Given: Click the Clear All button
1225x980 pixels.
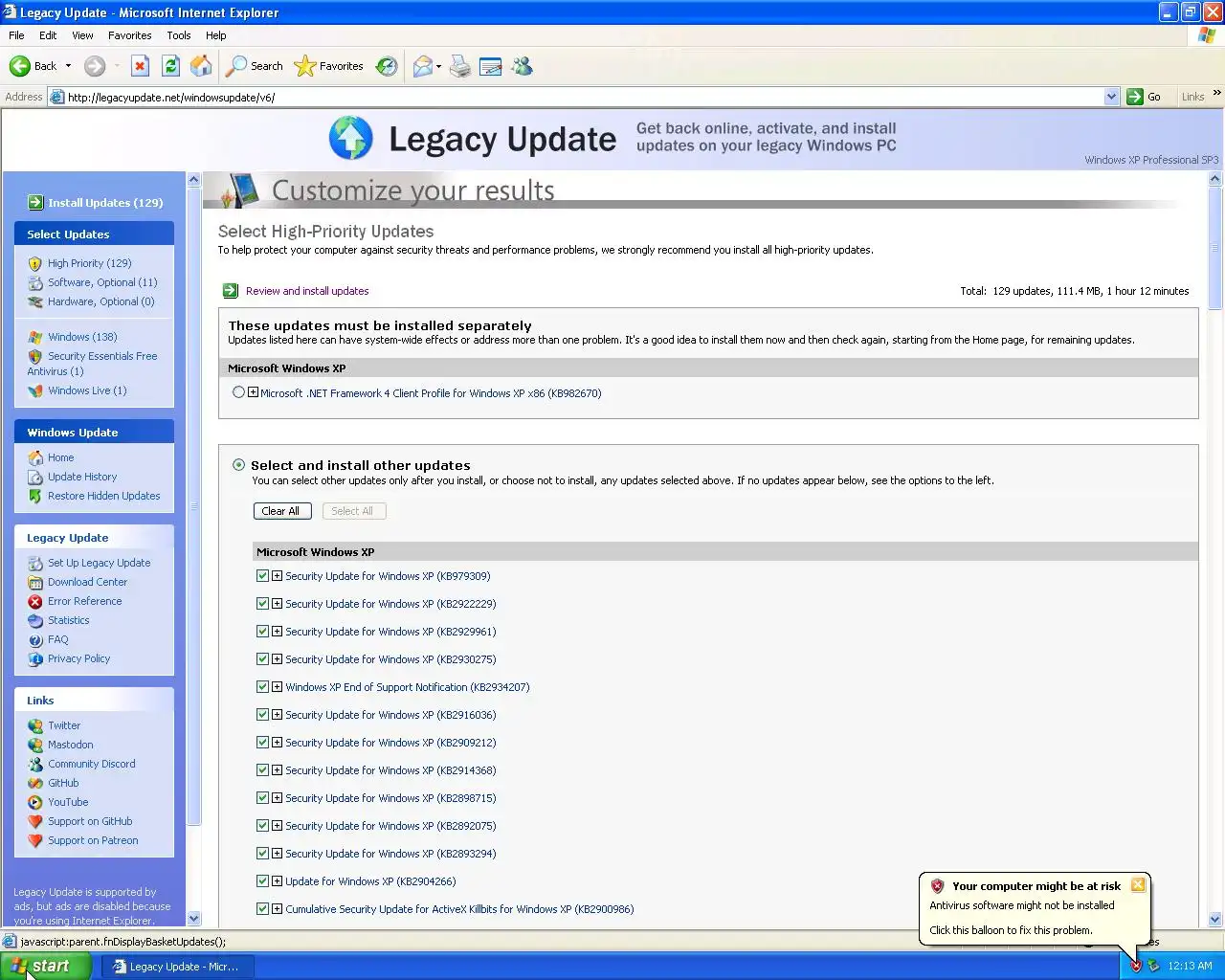Looking at the screenshot, I should (280, 511).
